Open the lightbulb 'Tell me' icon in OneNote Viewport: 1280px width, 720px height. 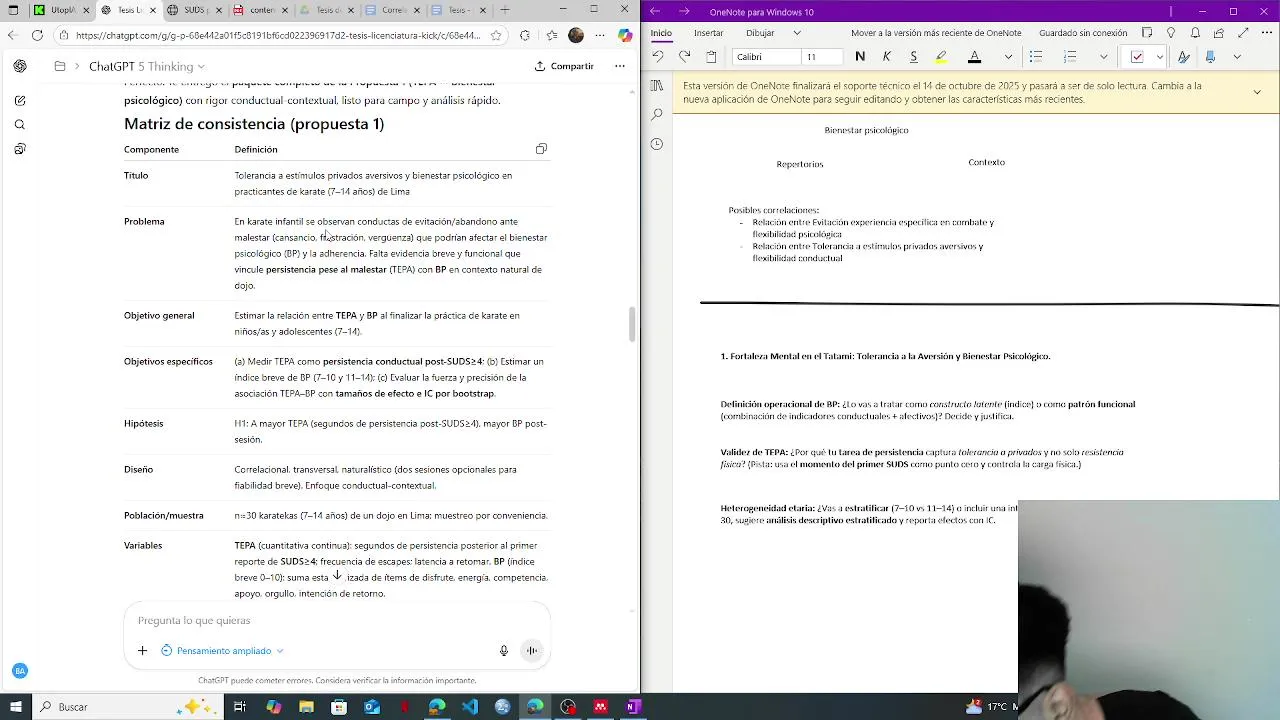point(1171,33)
